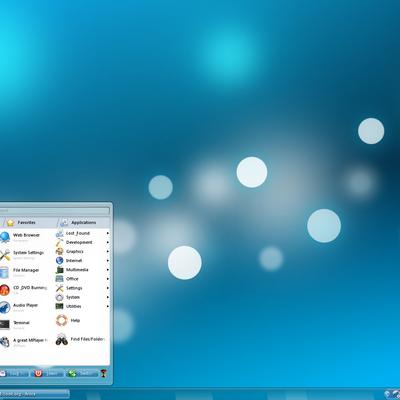Click the small red-black icon beside footer buttons
The image size is (400, 400).
[103, 373]
